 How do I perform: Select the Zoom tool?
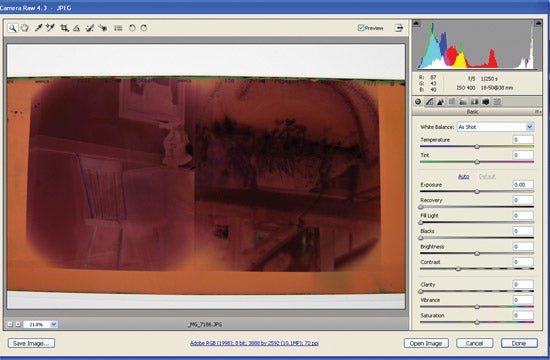[x=13, y=28]
